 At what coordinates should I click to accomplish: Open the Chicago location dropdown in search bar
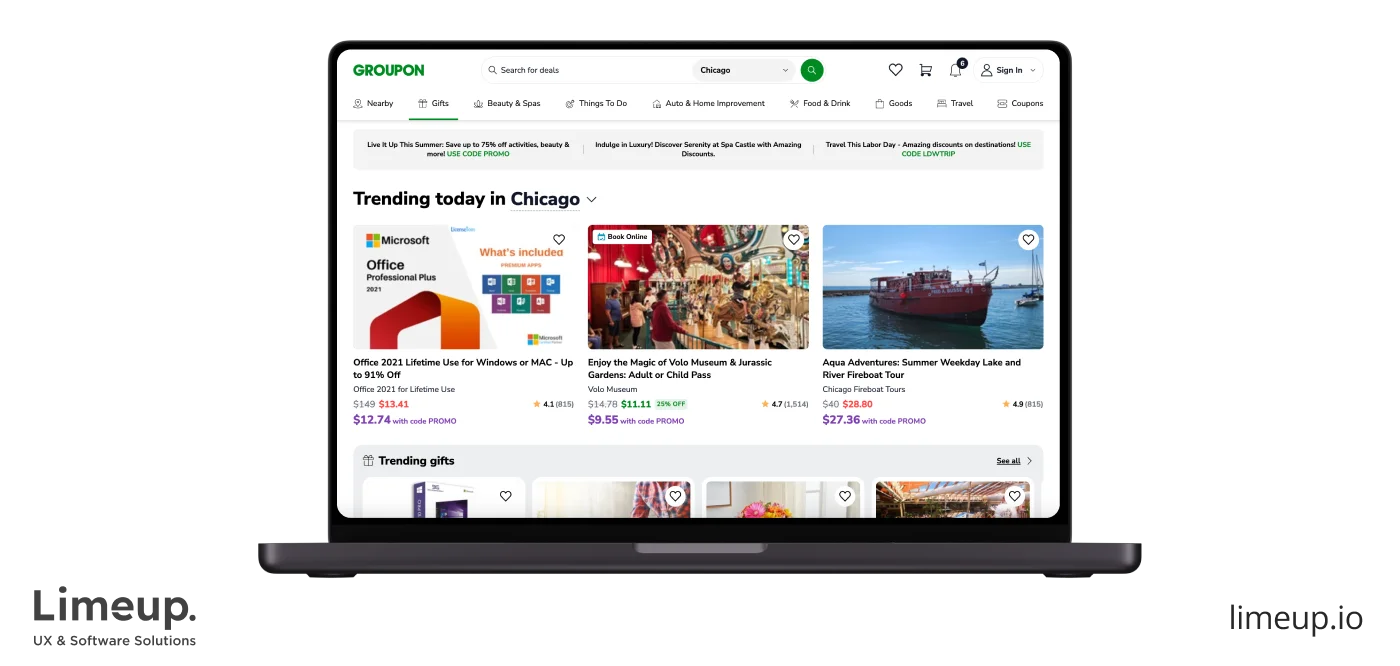coord(743,70)
